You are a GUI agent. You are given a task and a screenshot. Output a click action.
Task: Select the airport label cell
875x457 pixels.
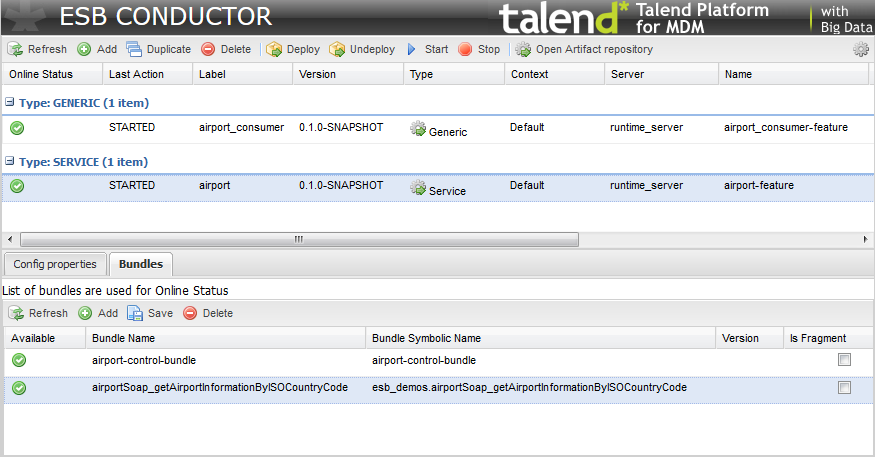[x=215, y=186]
